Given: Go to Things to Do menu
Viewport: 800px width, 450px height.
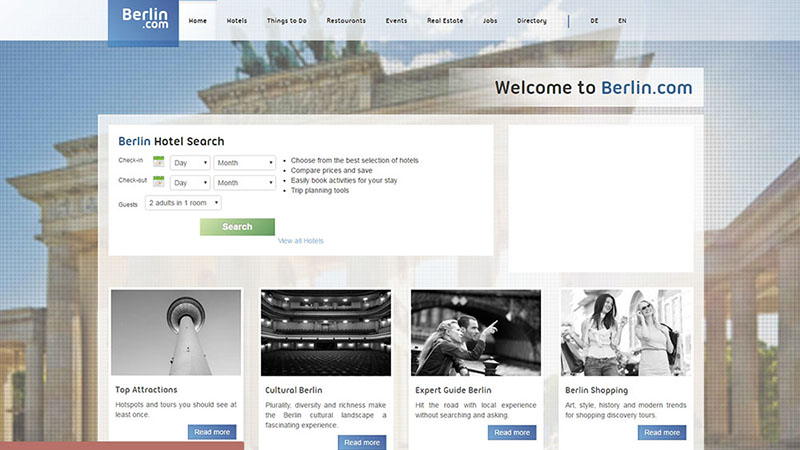Looking at the screenshot, I should (x=286, y=21).
